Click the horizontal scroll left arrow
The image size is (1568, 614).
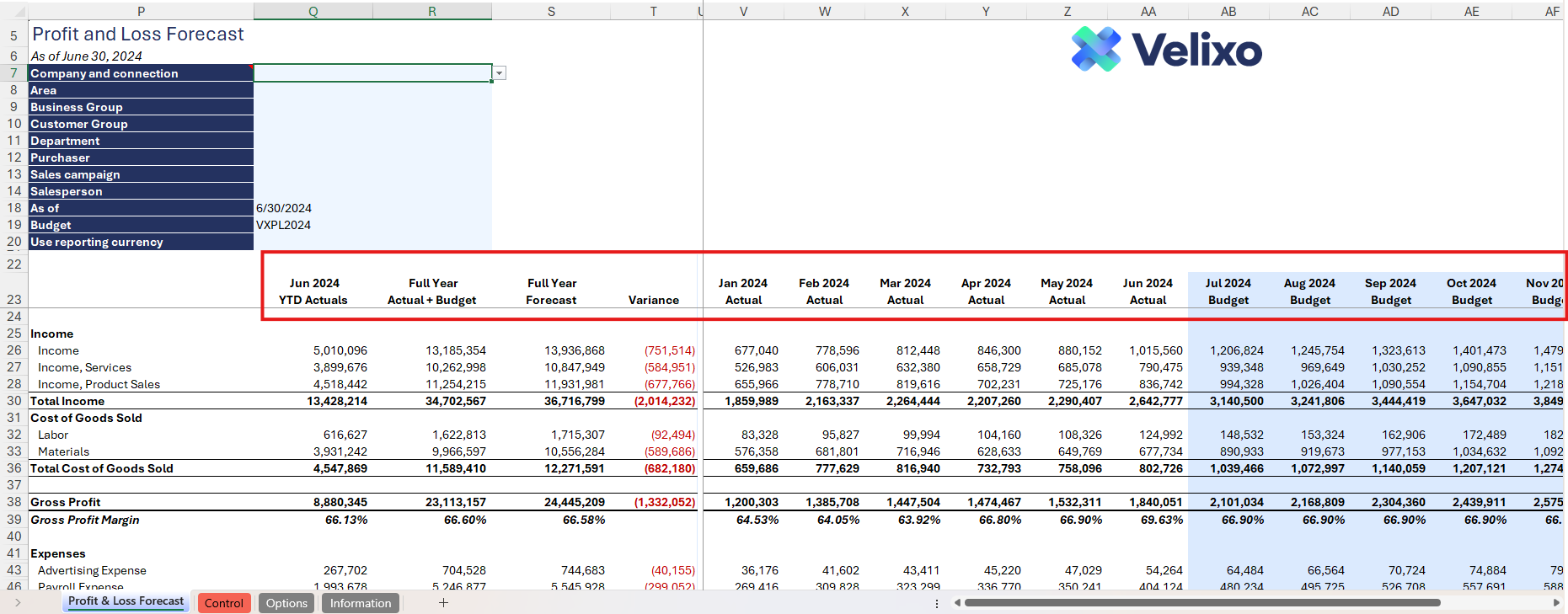point(957,602)
